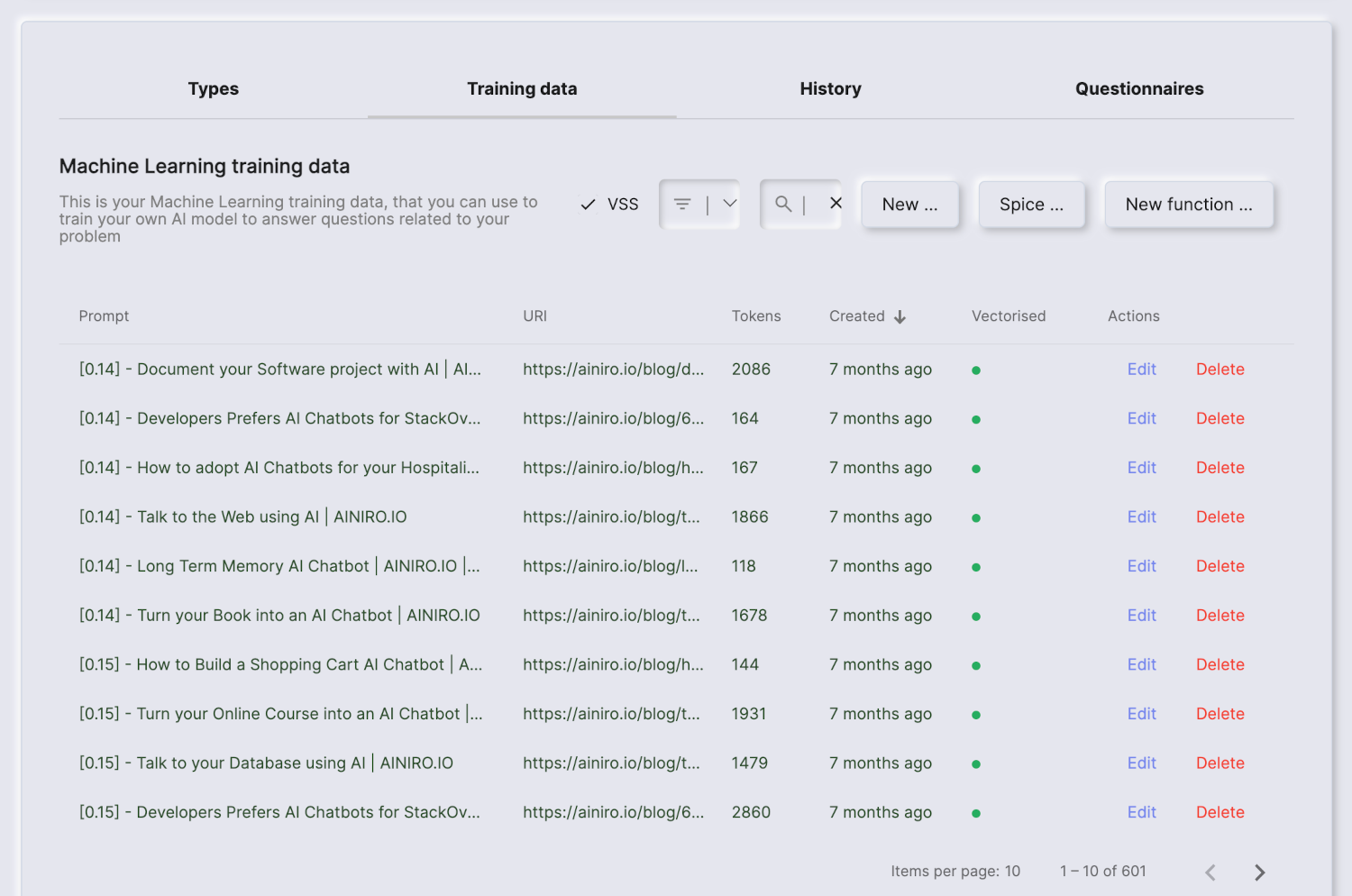Viewport: 1352px width, 896px height.
Task: Sort by the Prompt column header
Action: pos(104,316)
